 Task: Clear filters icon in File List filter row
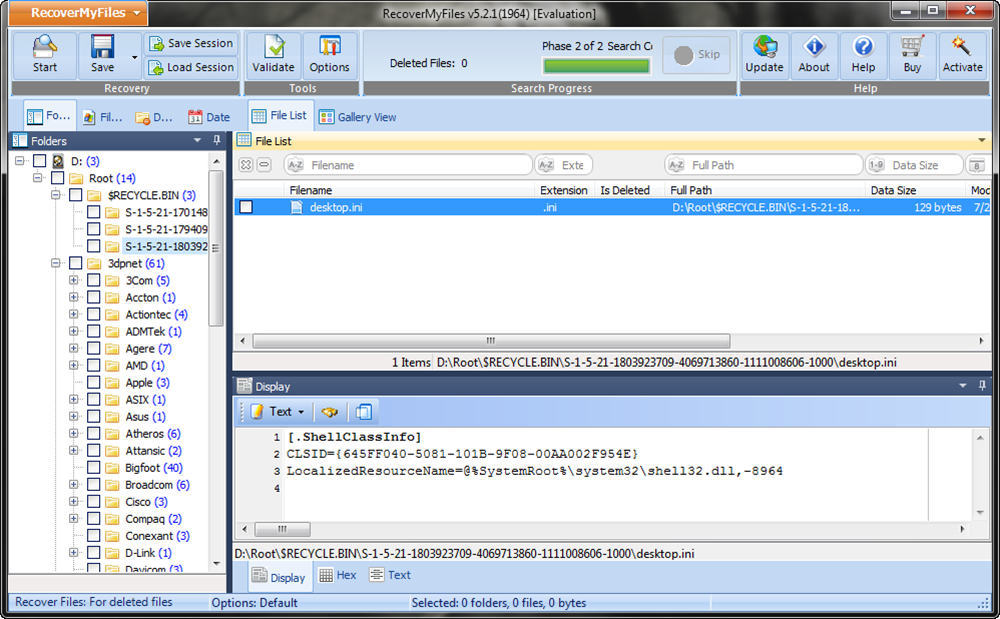246,165
